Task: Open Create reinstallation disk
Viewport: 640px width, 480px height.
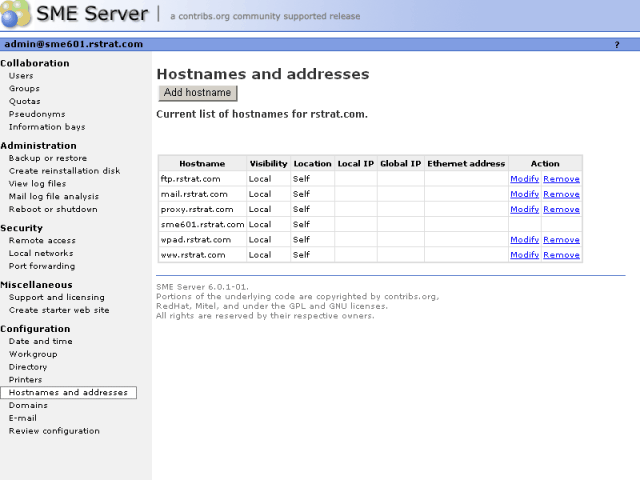Action: pos(64,171)
